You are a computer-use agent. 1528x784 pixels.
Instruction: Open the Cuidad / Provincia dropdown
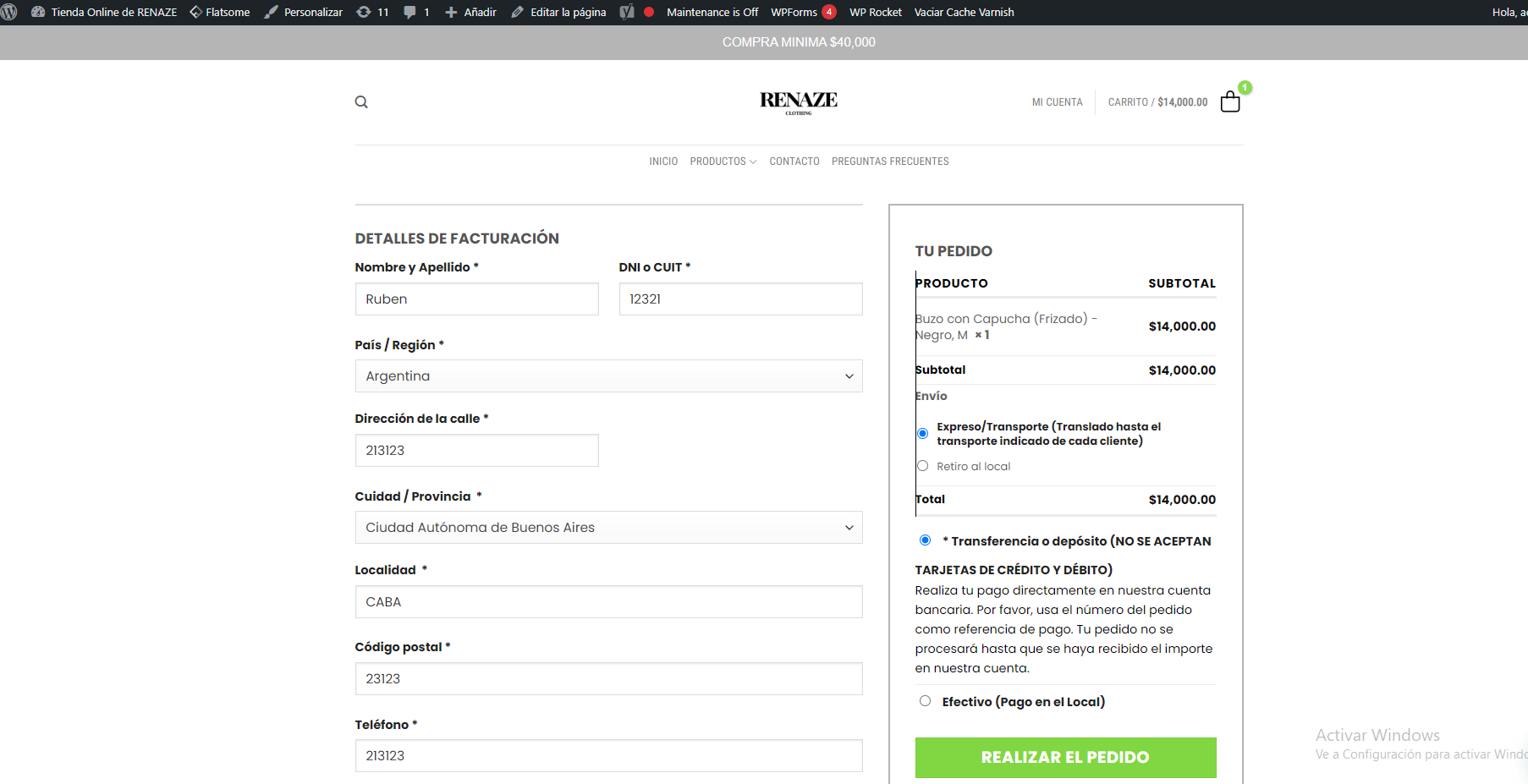tap(608, 528)
